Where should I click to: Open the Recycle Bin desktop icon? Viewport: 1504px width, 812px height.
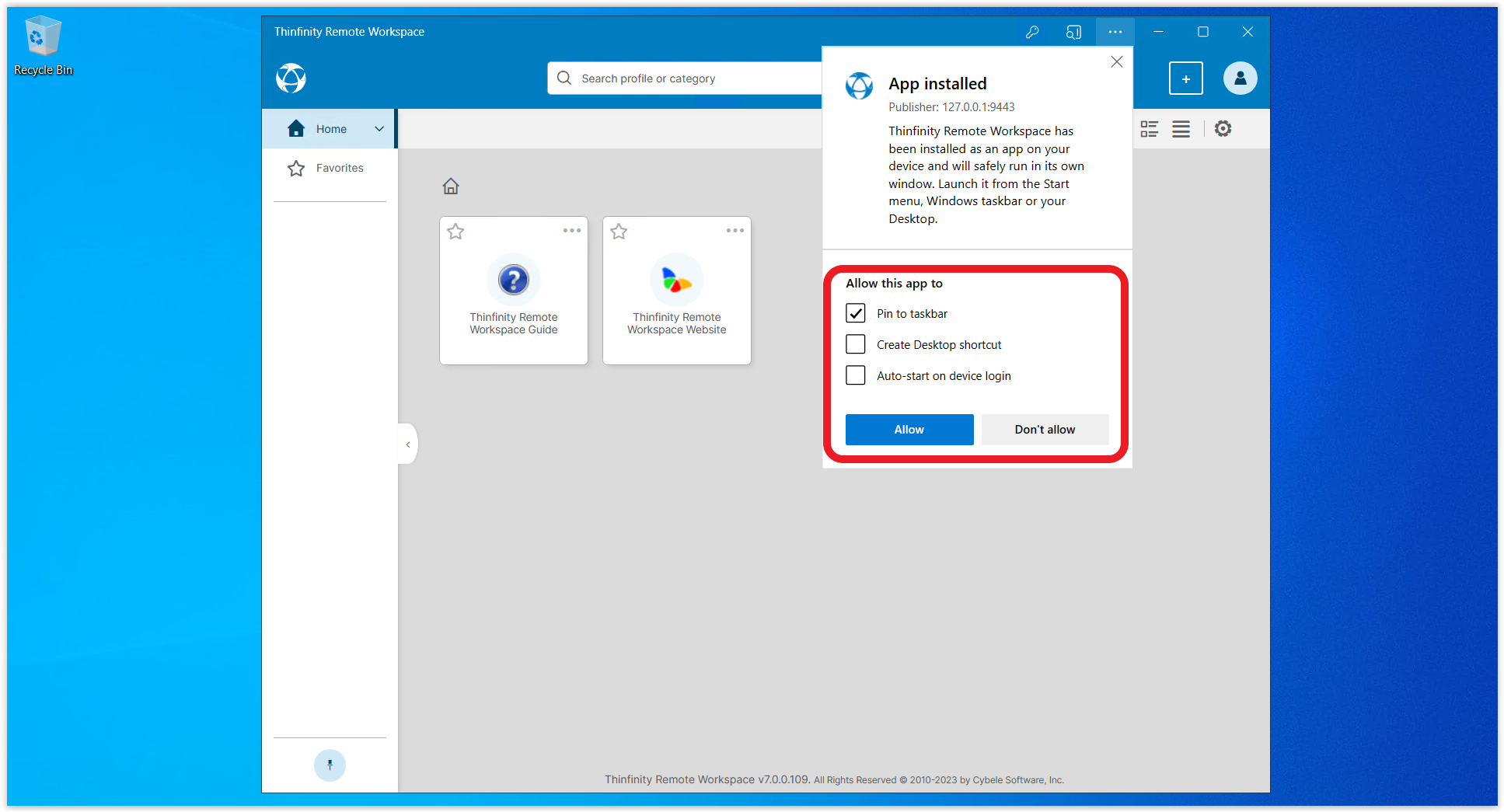point(43,47)
